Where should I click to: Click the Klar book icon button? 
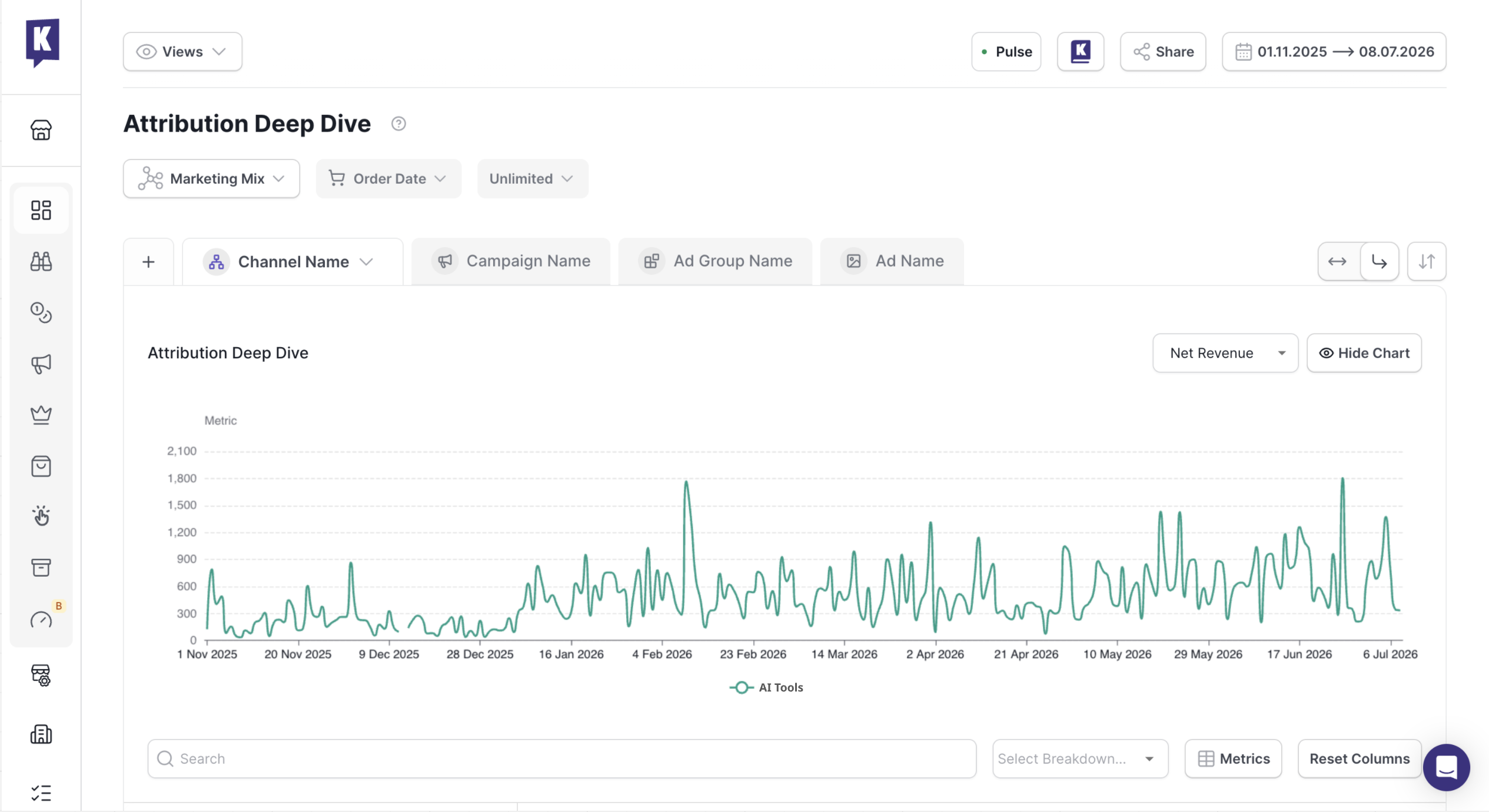pos(1080,52)
